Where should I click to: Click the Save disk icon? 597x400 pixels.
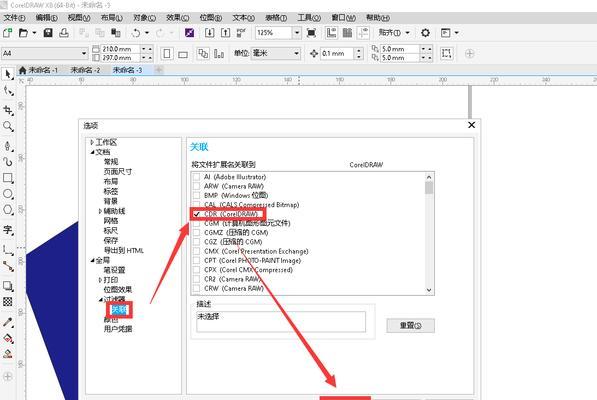(48, 33)
